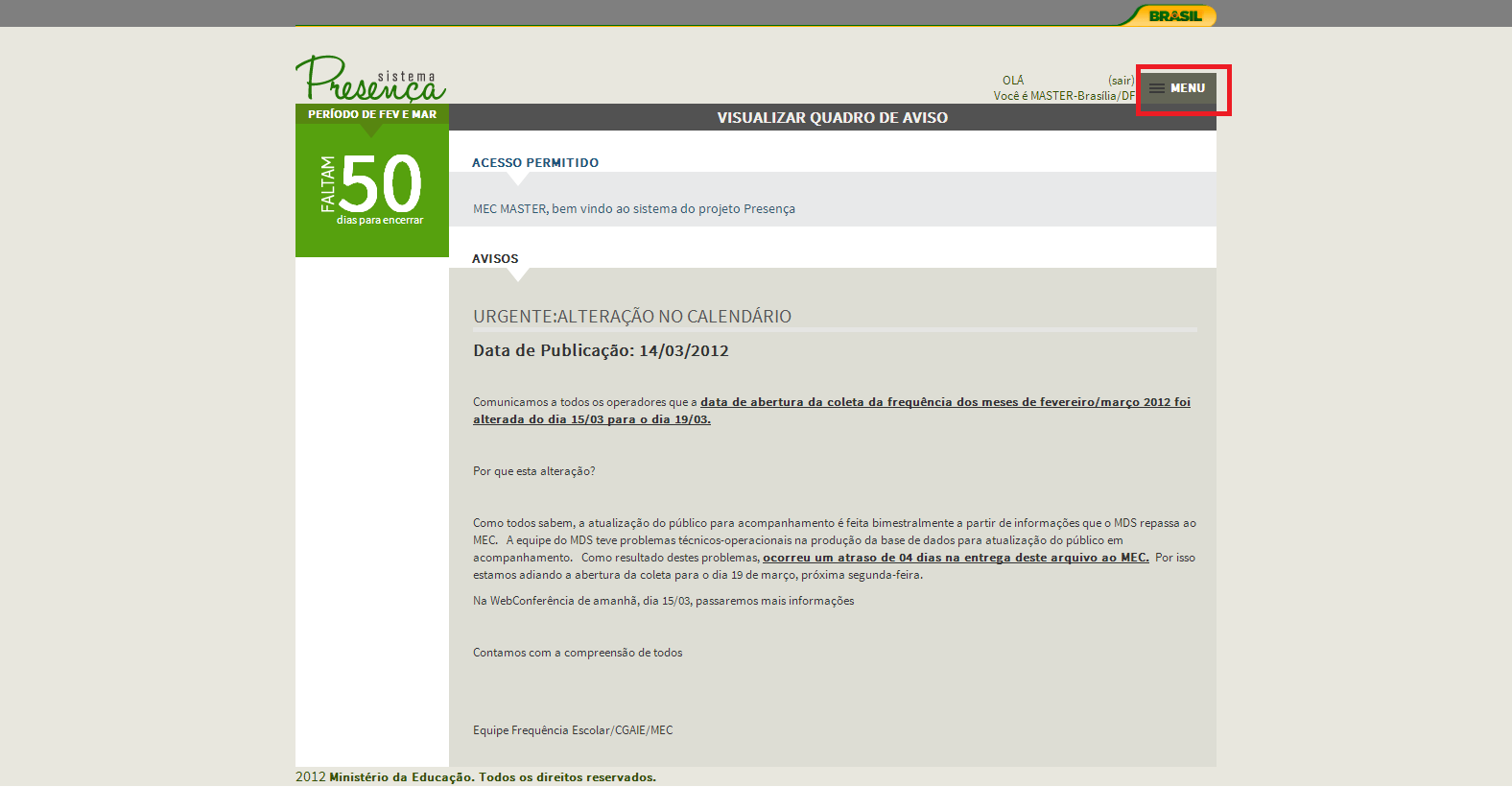Click 'PERÍODO DE FEV E MAR' label
Image resolution: width=1512 pixels, height=787 pixels.
coord(372,114)
